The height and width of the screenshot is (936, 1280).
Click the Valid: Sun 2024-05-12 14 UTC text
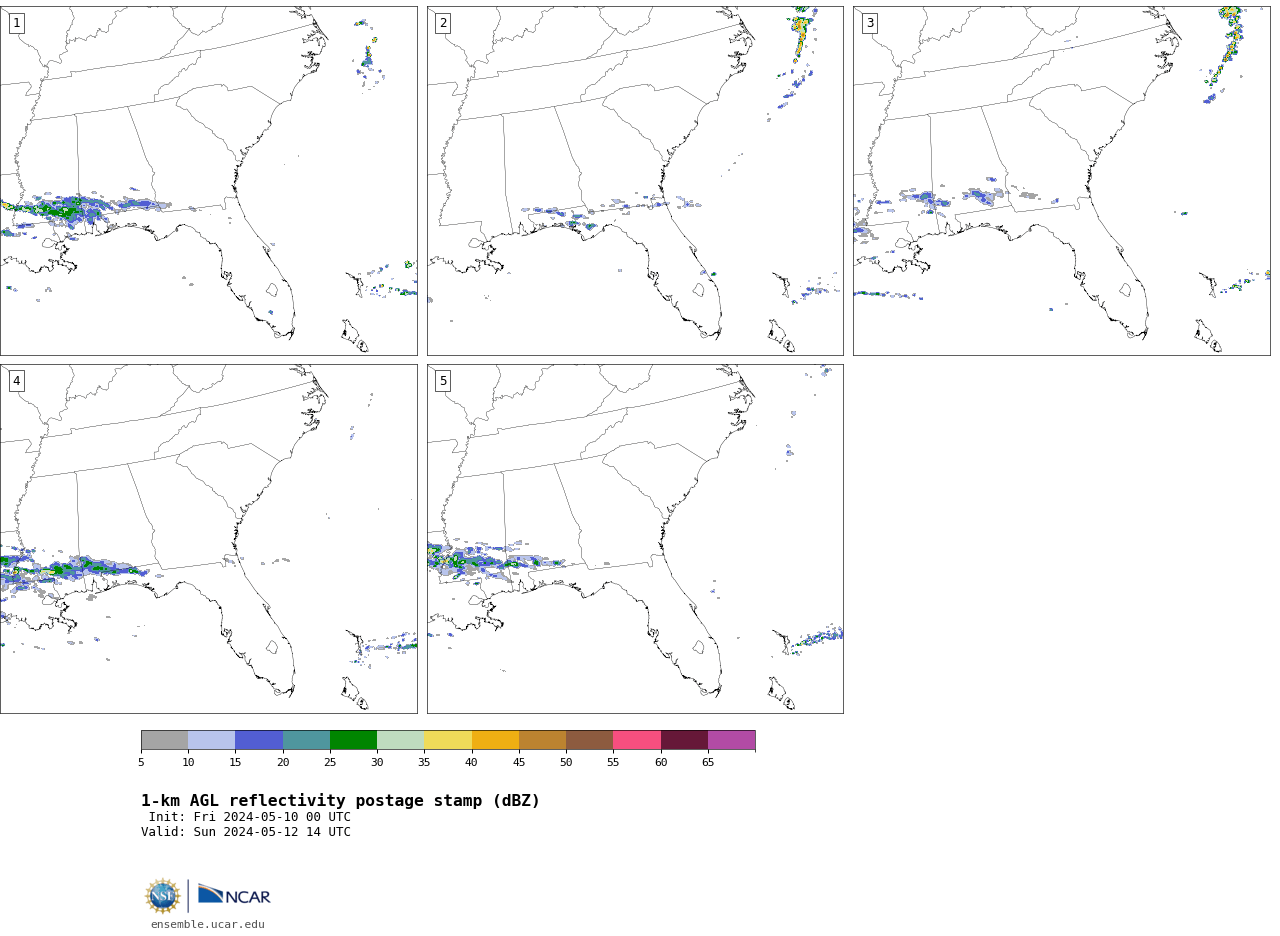(246, 832)
